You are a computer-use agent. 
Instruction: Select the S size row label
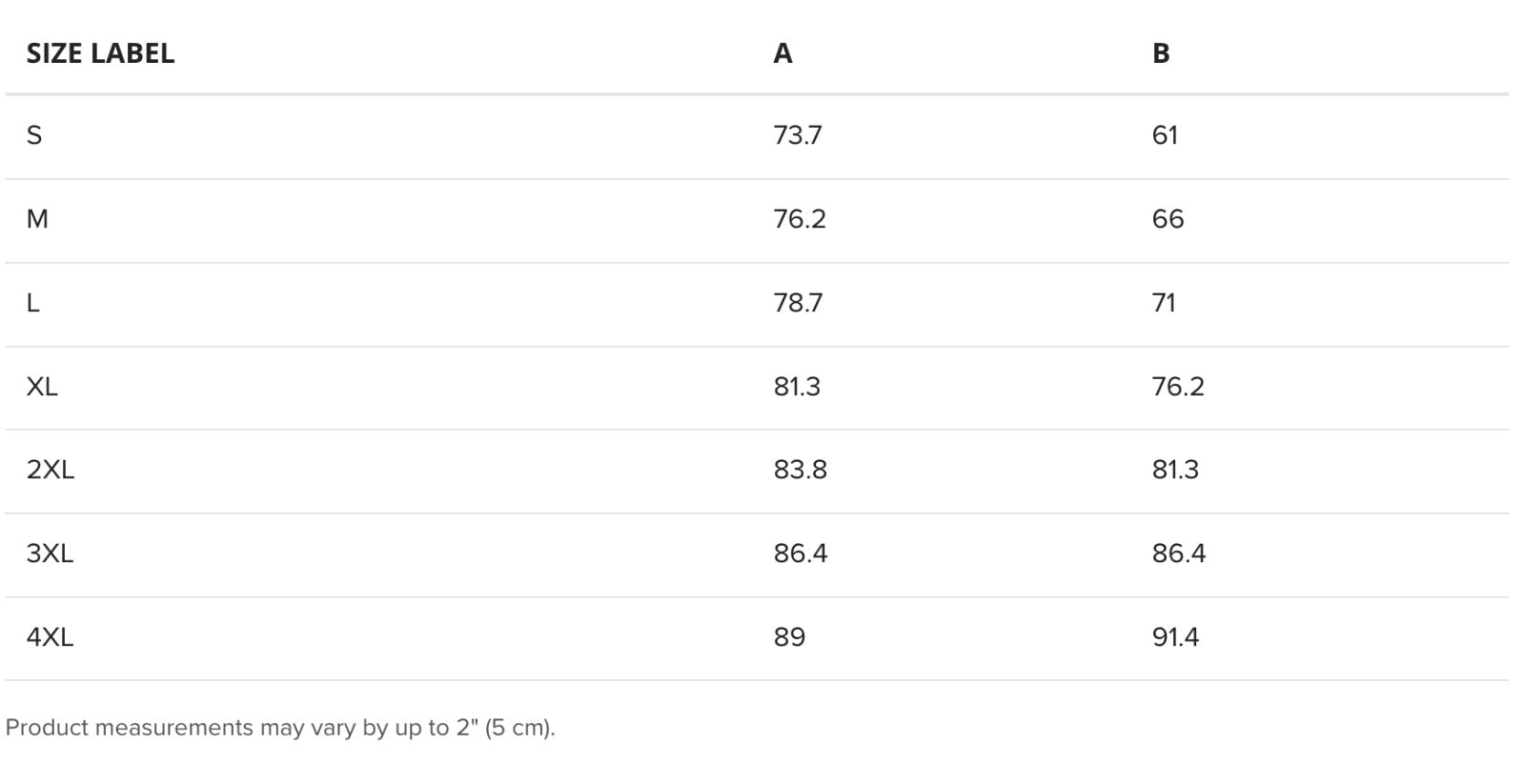(x=34, y=135)
